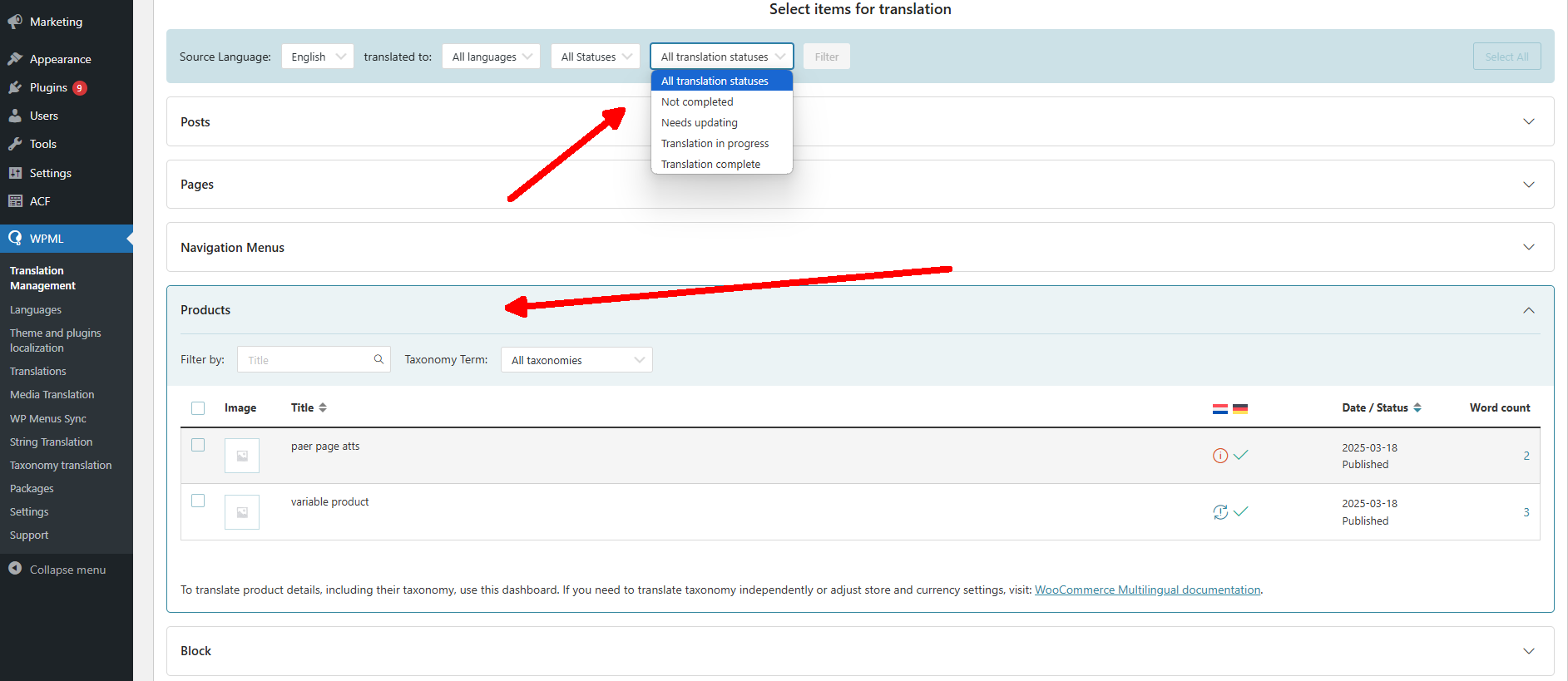The width and height of the screenshot is (1568, 681).
Task: Select Translation in progress option
Action: point(722,143)
